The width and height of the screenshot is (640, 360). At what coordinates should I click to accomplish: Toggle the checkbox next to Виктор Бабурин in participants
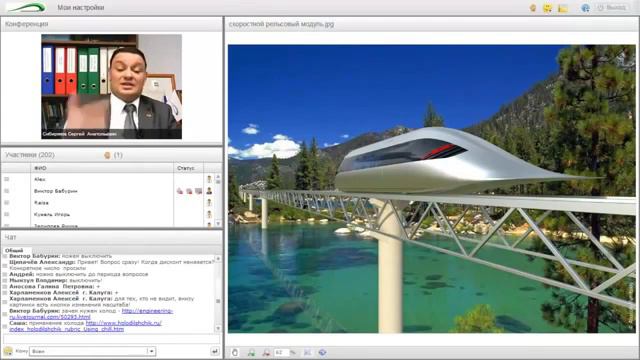pyautogui.click(x=7, y=191)
